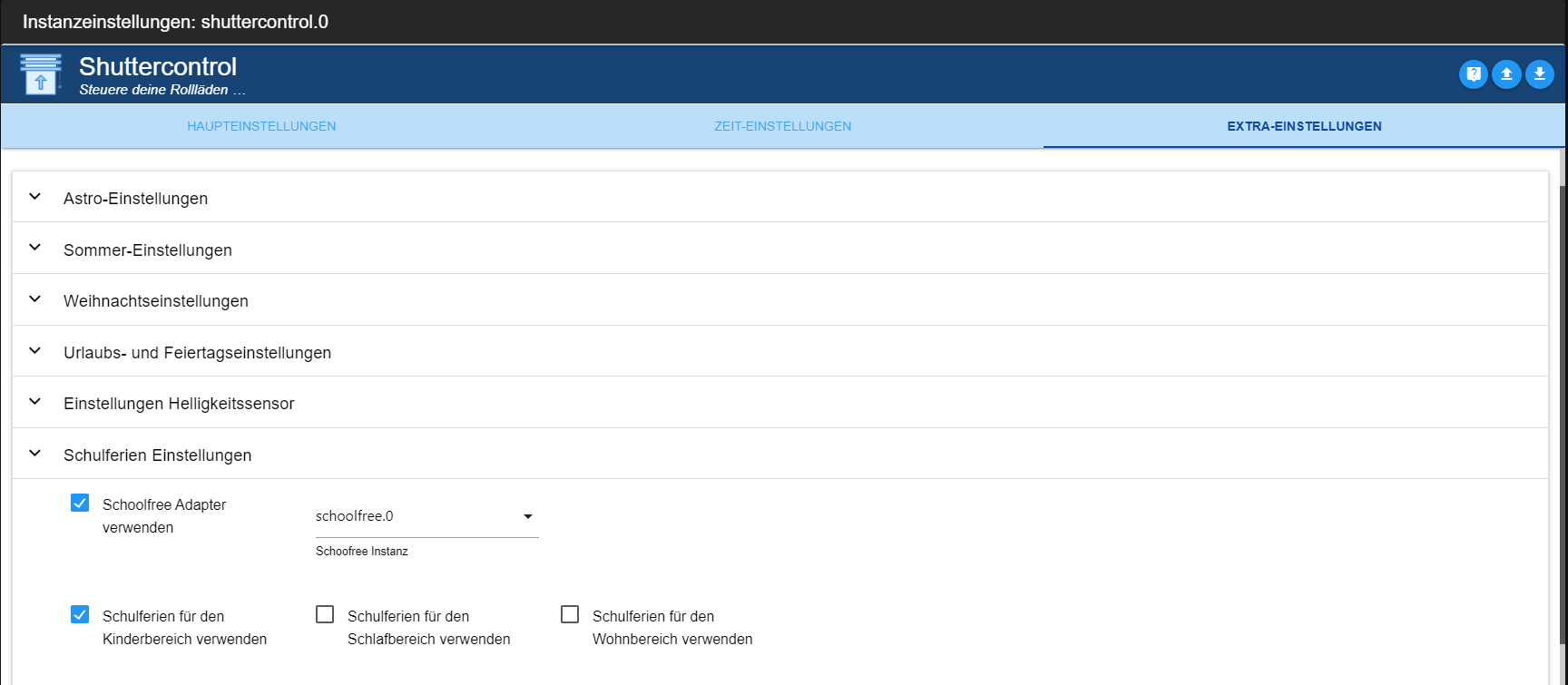Click the Astro-Einstellungen section title
1568x685 pixels.
(x=135, y=199)
